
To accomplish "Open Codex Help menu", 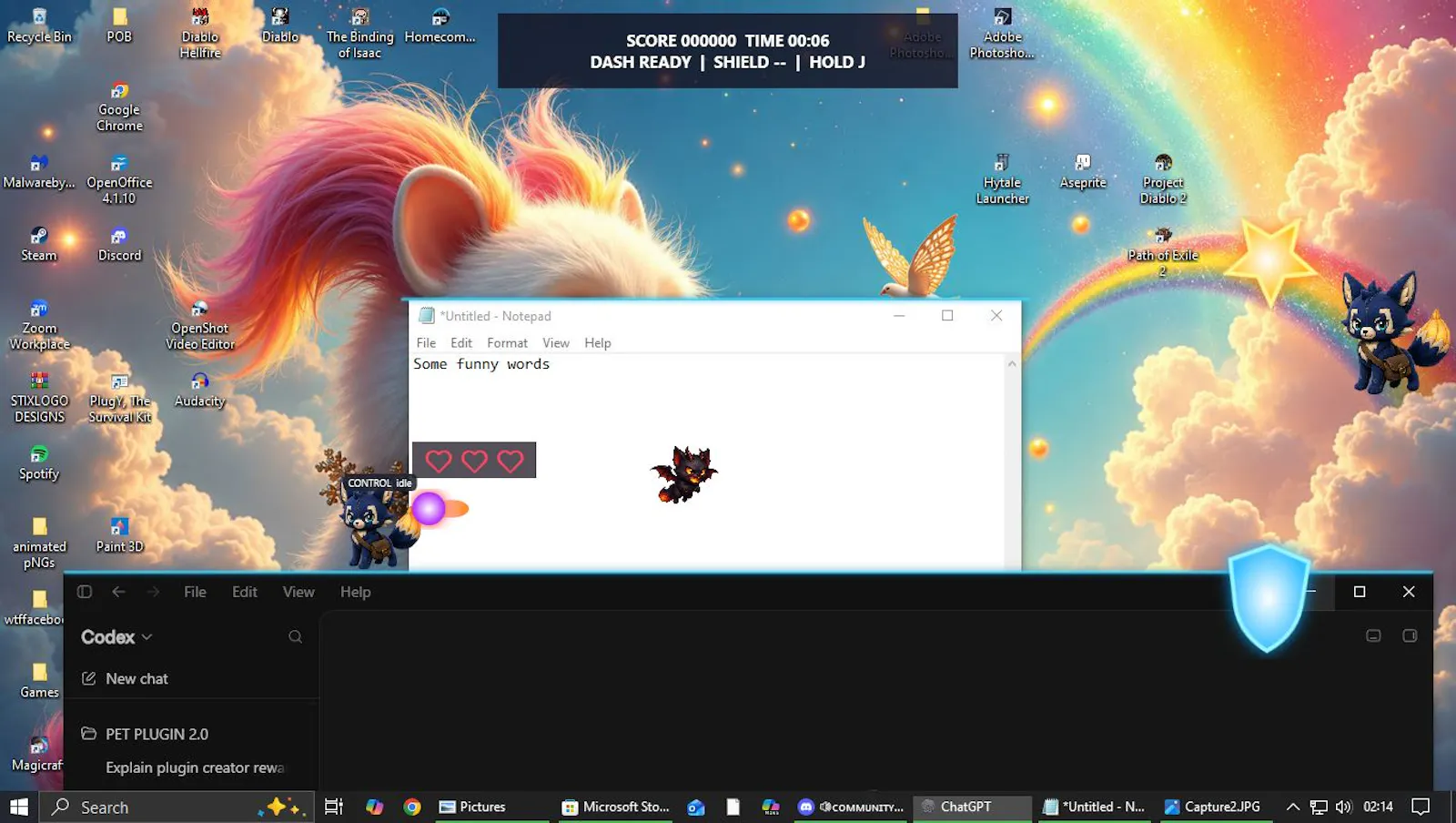I will point(355,592).
